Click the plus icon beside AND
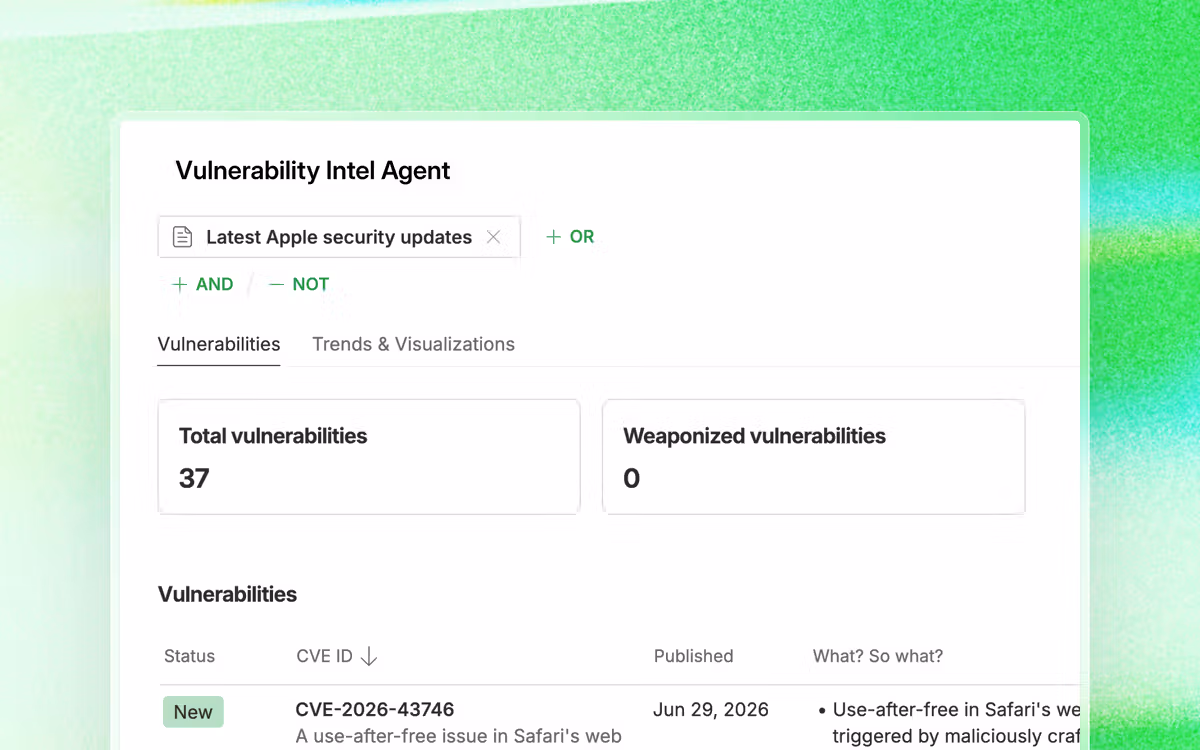1200x750 pixels. click(x=180, y=284)
